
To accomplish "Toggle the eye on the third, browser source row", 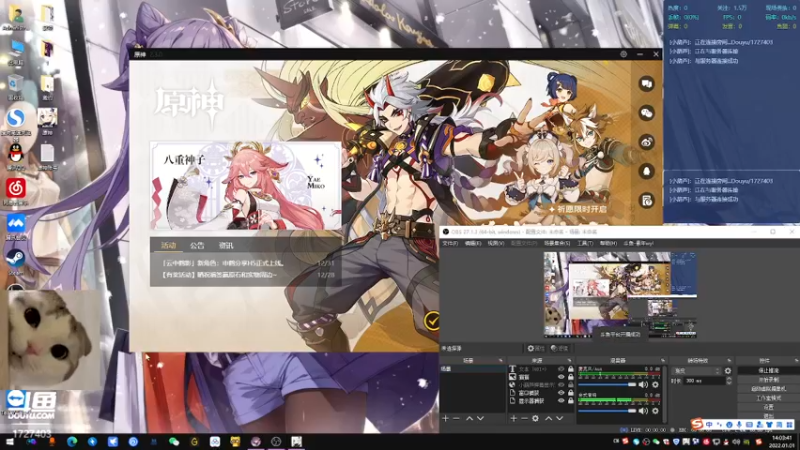I will point(561,385).
